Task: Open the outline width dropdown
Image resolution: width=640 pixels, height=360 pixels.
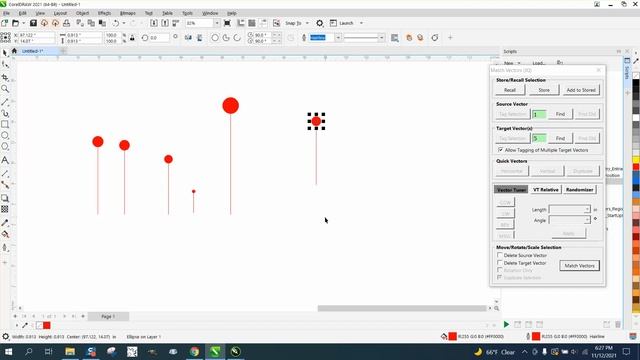Action: click(338, 38)
